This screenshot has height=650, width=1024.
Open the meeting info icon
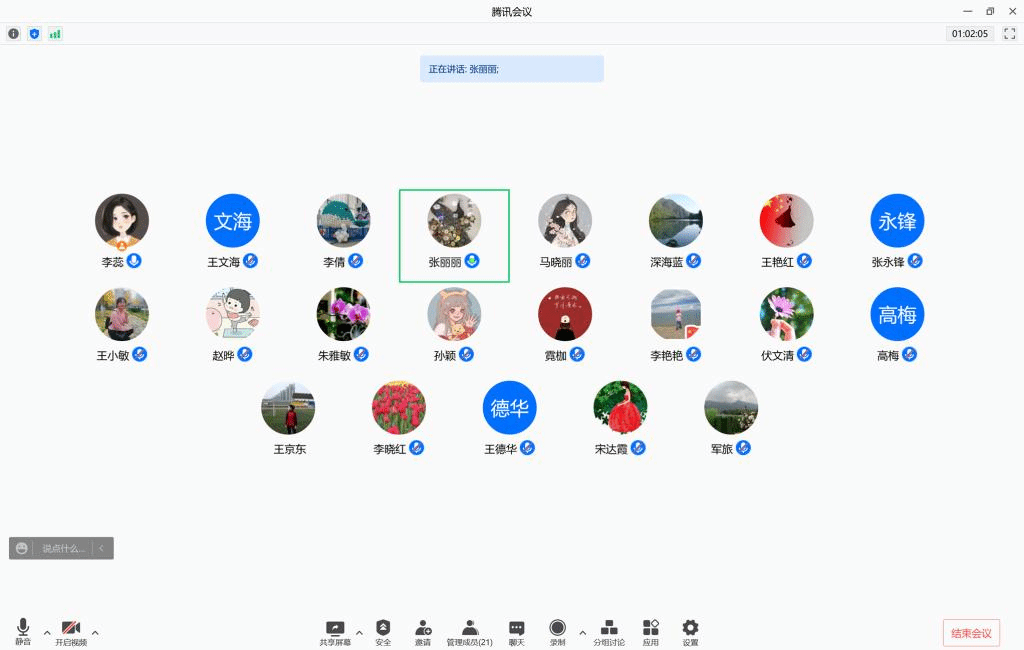tap(14, 34)
